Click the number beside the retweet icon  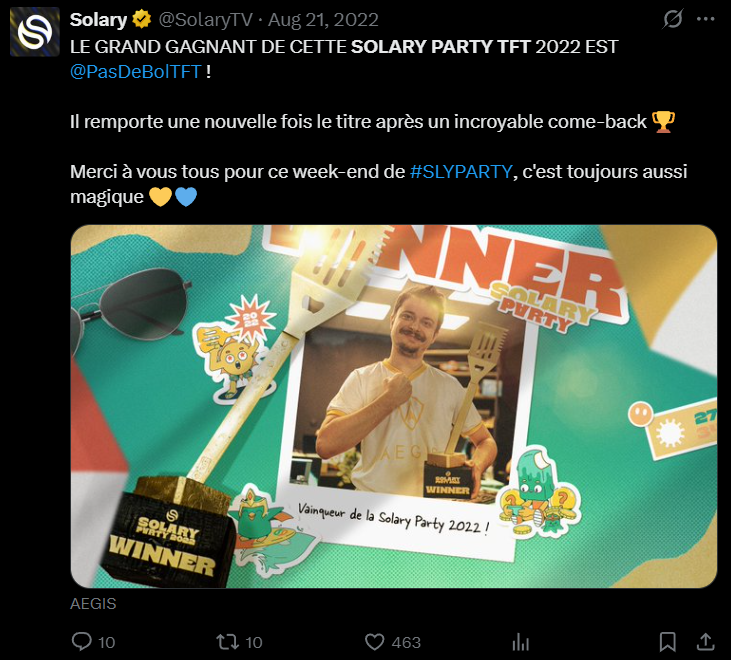click(254, 642)
